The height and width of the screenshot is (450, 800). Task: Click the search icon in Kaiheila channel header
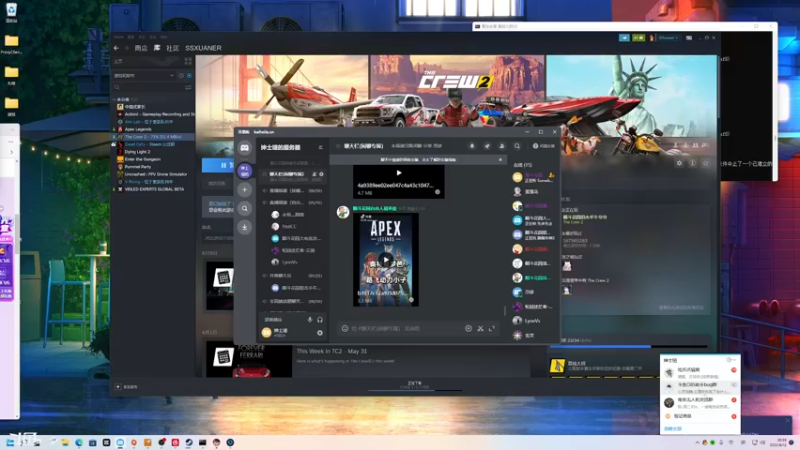(x=517, y=146)
